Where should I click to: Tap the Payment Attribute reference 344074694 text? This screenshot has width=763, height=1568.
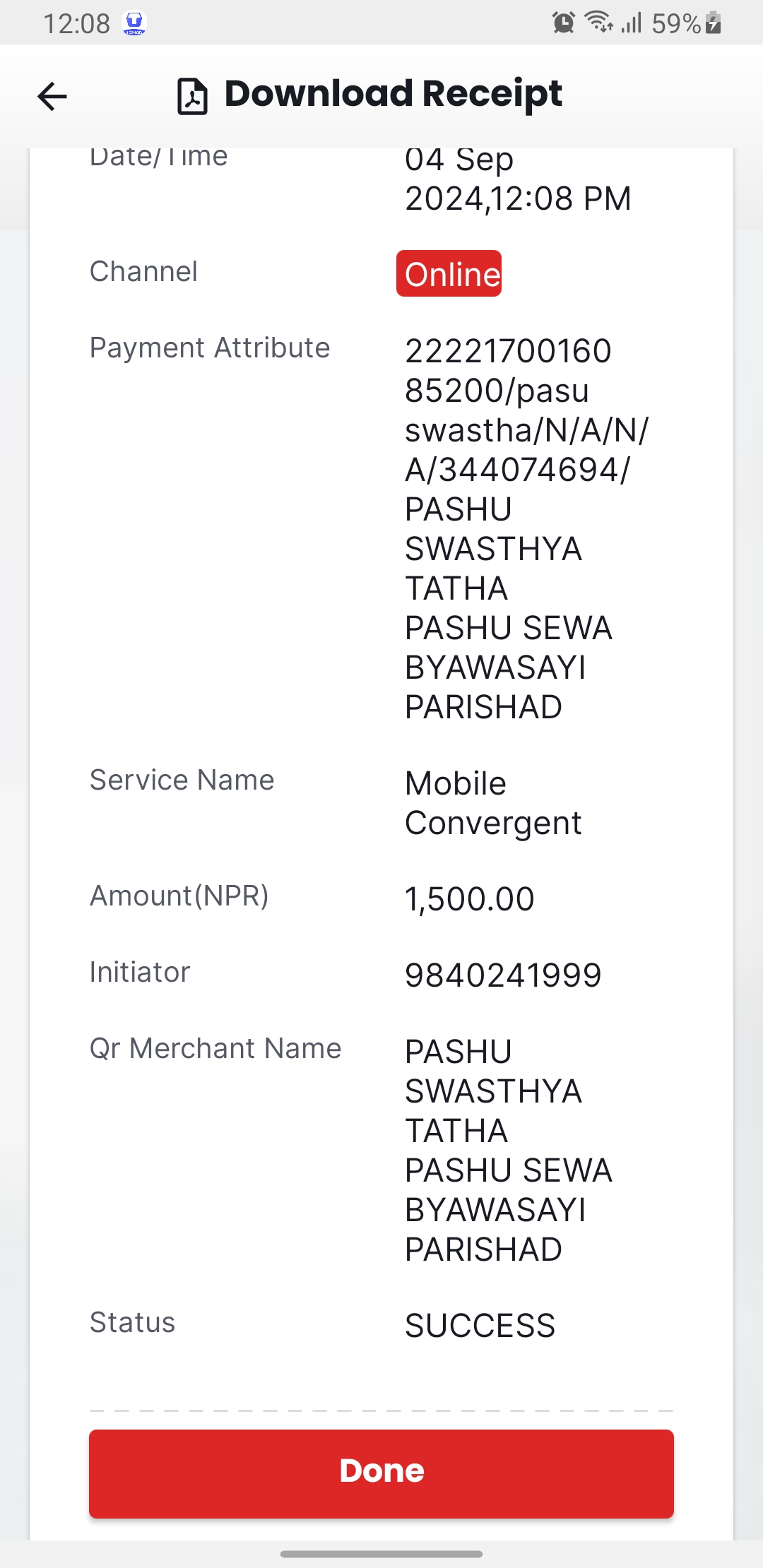click(x=530, y=470)
